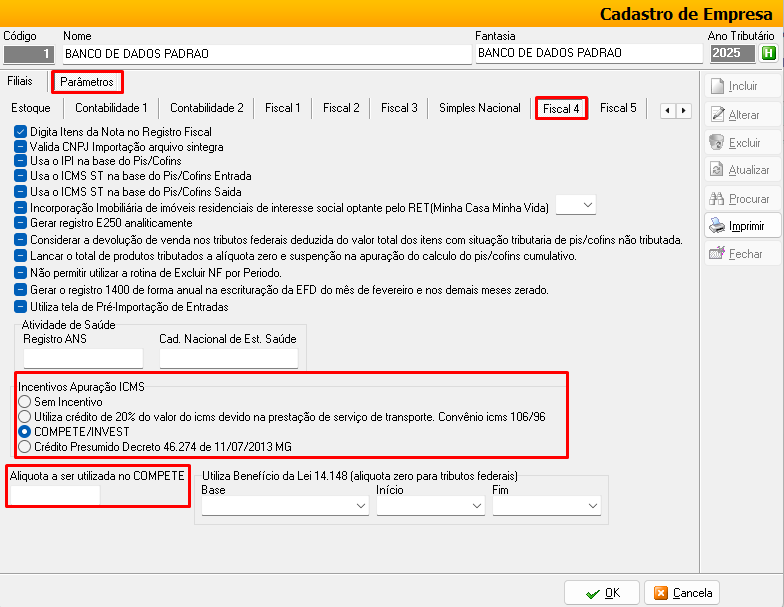
Task: Click the Nome field BANCO DE DADOS PADRAO
Action: click(267, 54)
